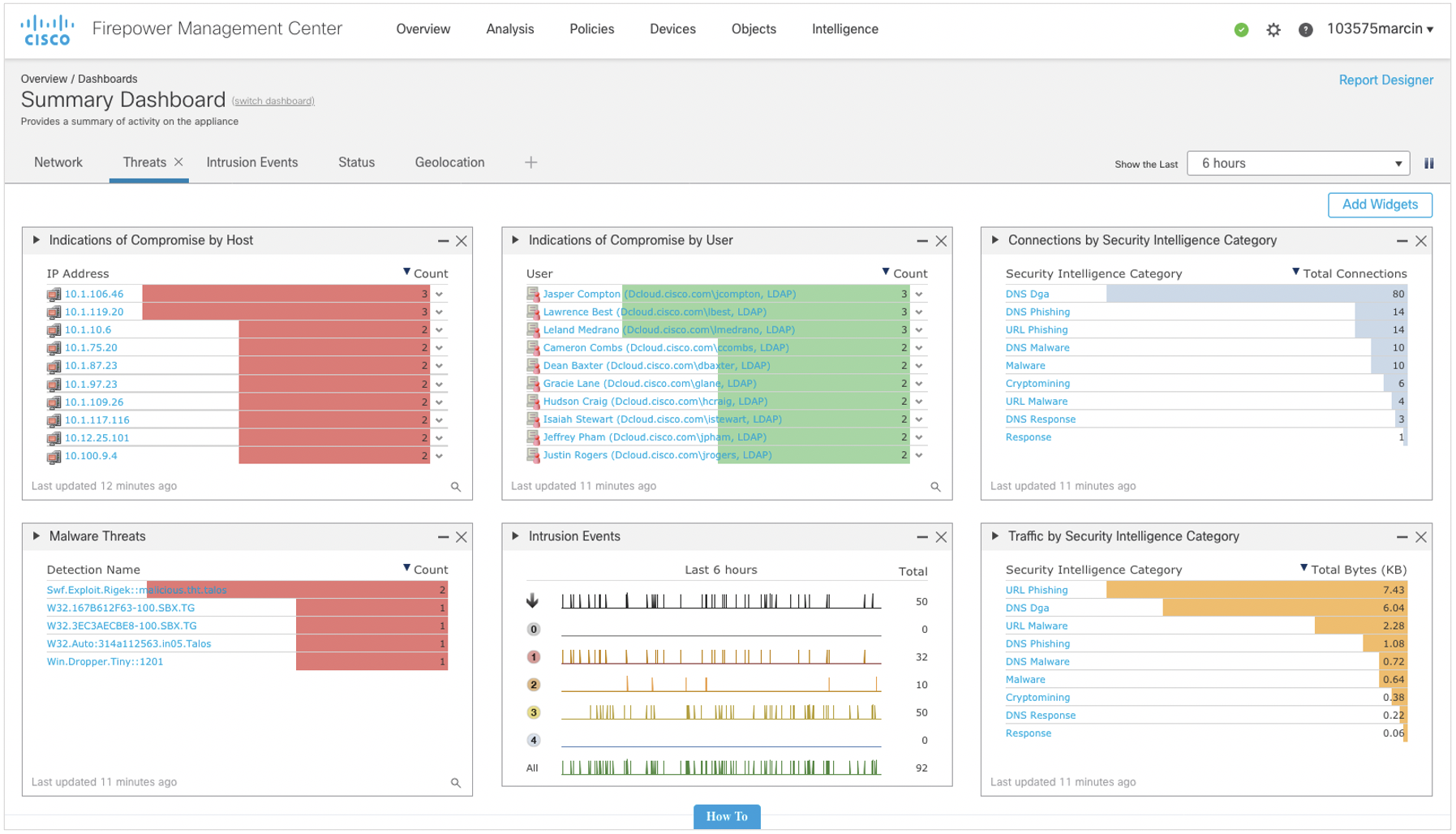The width and height of the screenshot is (1456, 834).
Task: Open the Report Designer link
Action: click(1386, 80)
